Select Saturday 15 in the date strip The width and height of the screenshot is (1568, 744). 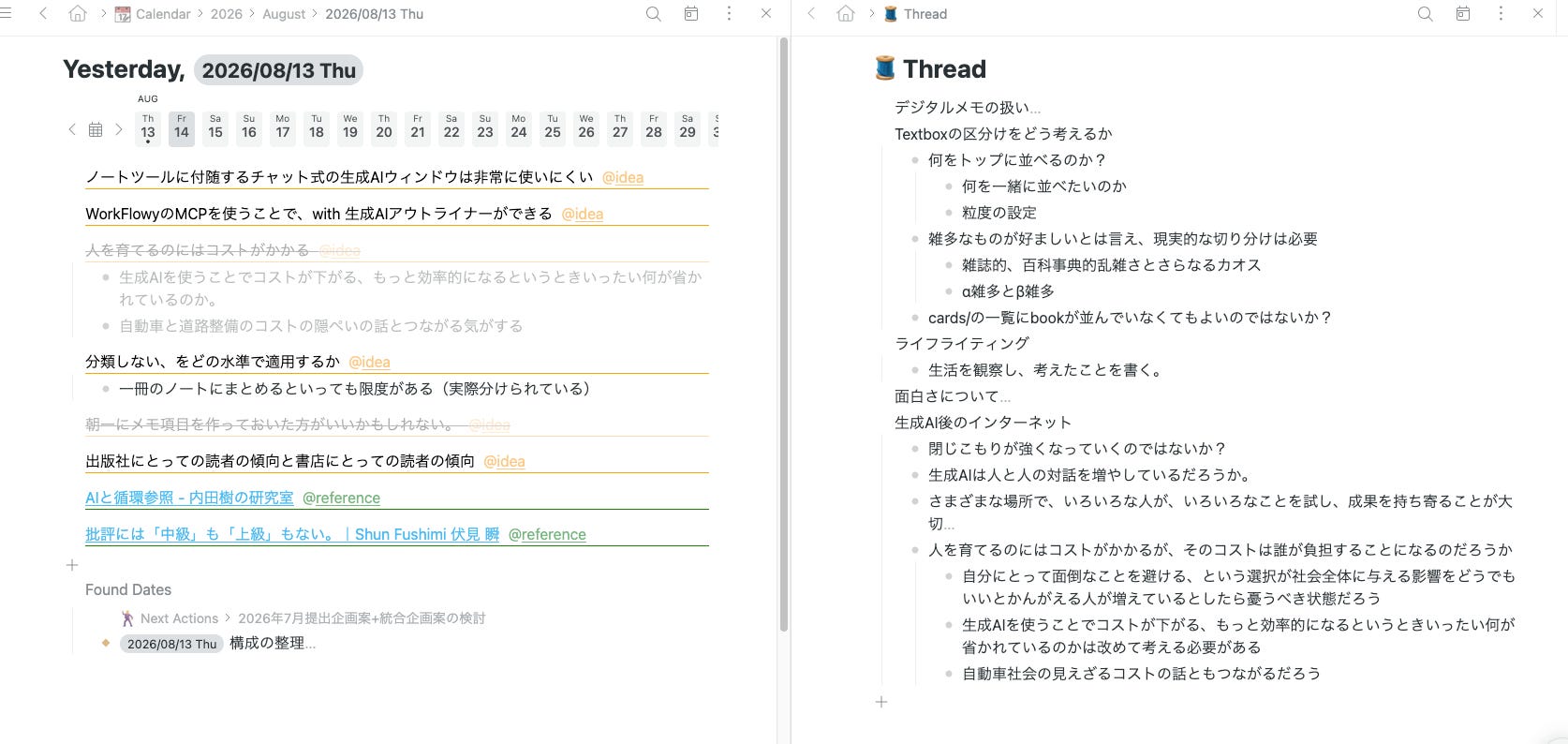[215, 128]
